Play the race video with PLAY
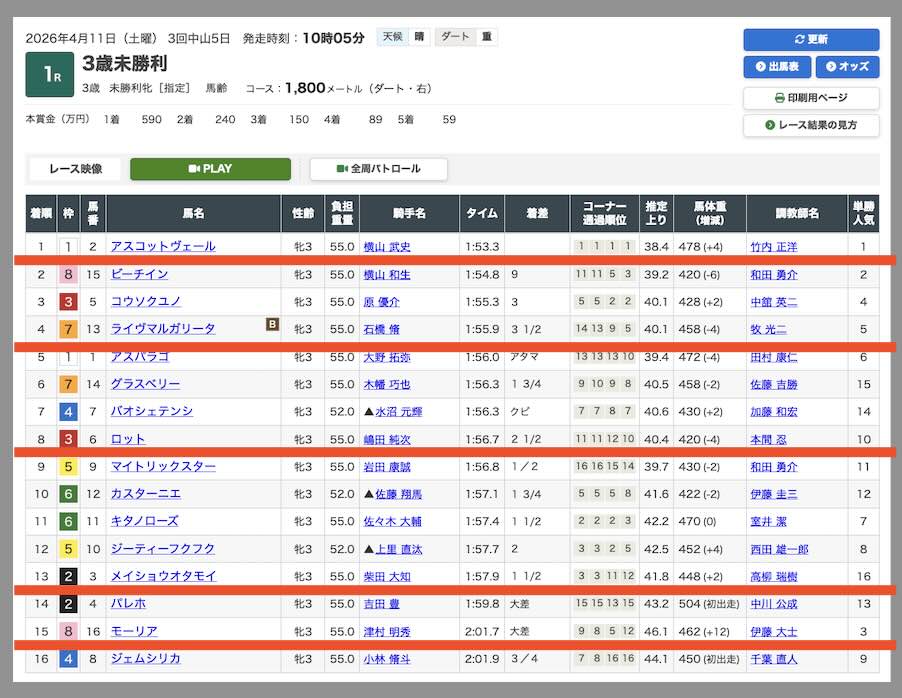 [210, 169]
